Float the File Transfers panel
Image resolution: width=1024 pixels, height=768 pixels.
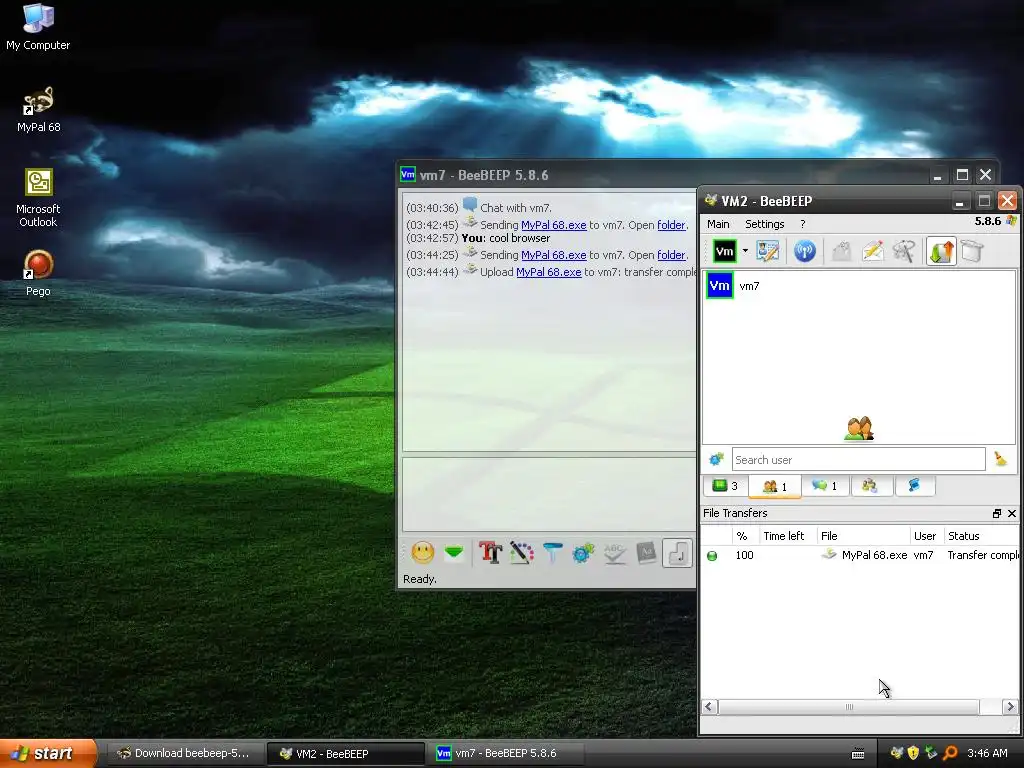(x=997, y=514)
